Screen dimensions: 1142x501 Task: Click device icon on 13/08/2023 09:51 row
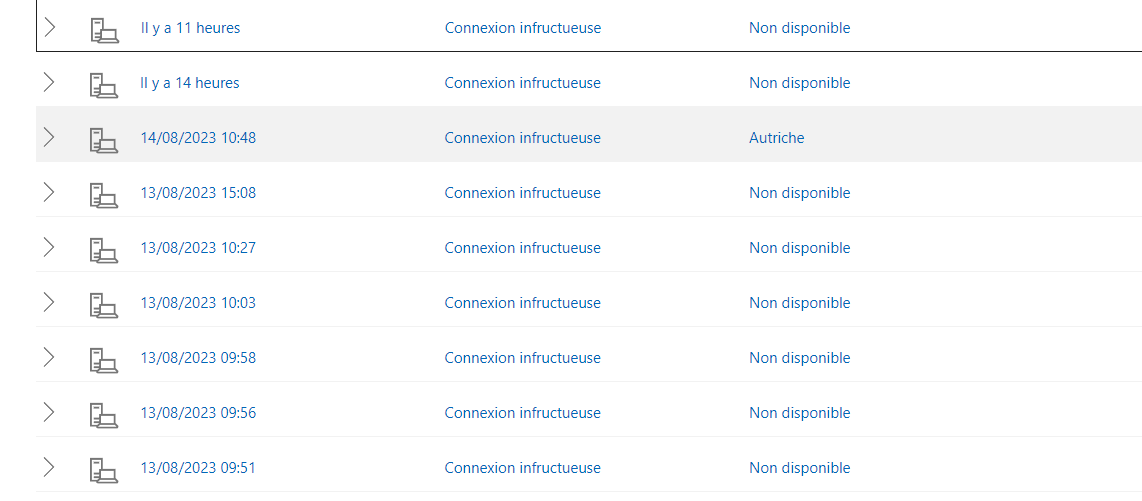pyautogui.click(x=104, y=470)
